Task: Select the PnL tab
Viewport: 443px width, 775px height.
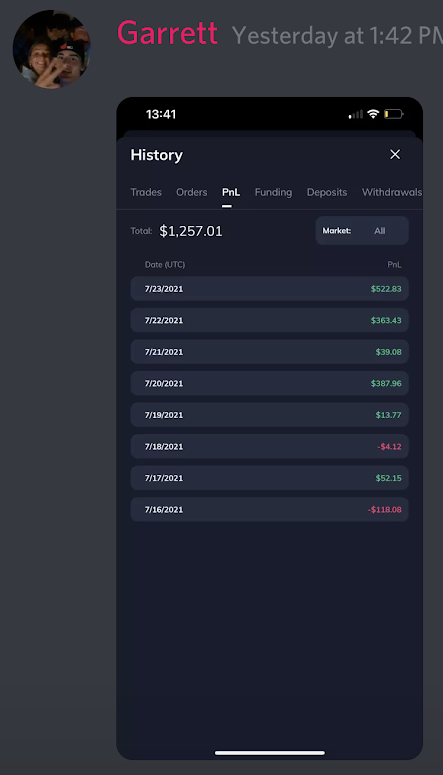Action: [x=231, y=192]
